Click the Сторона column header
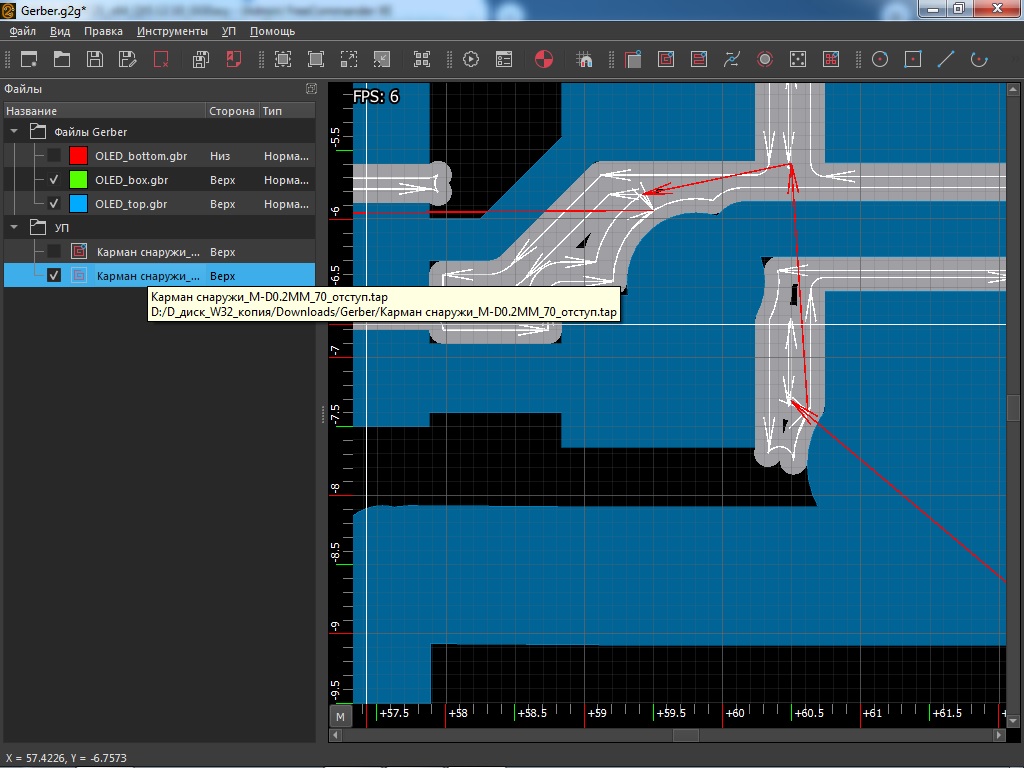1024x768 pixels. 231,111
